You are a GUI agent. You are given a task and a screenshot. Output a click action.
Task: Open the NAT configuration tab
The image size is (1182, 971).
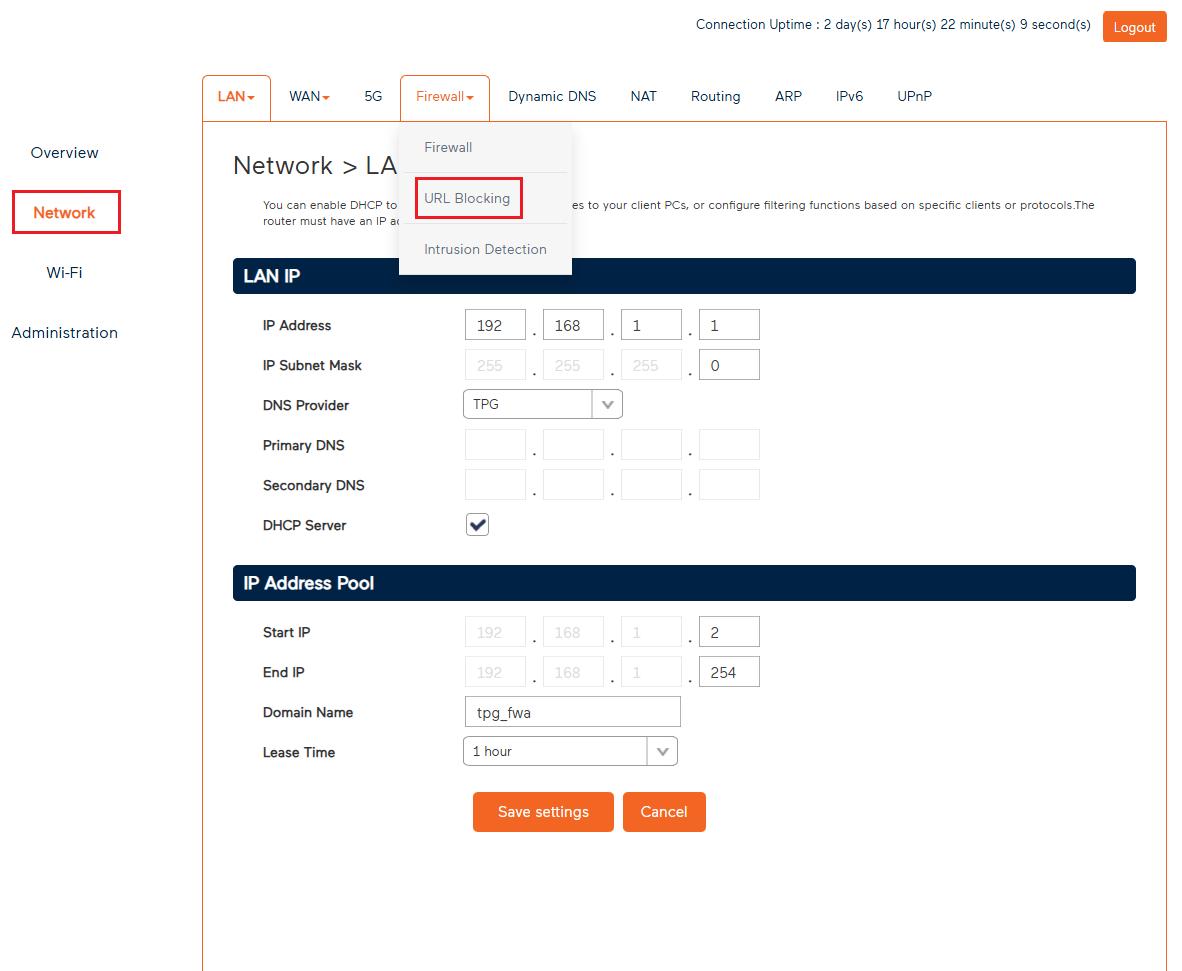643,96
